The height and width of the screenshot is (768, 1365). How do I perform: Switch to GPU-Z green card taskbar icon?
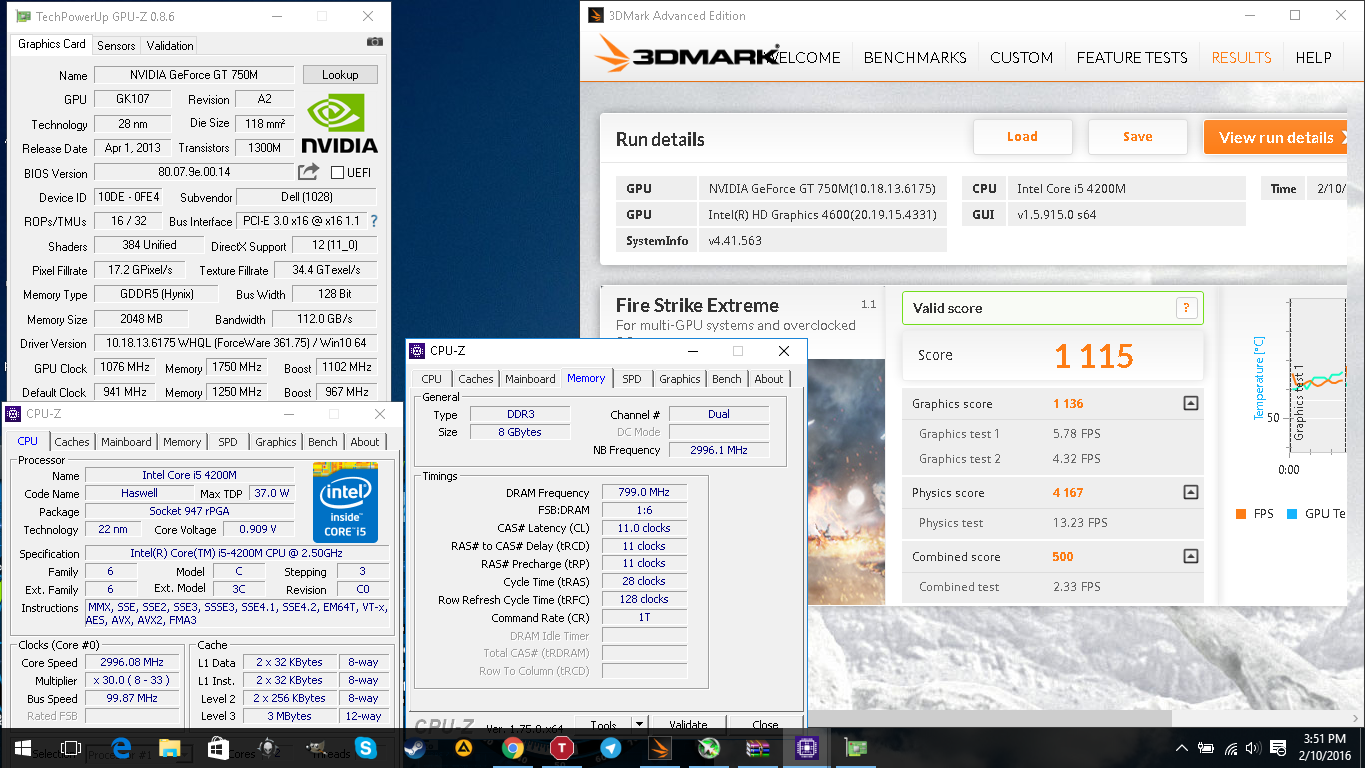855,748
